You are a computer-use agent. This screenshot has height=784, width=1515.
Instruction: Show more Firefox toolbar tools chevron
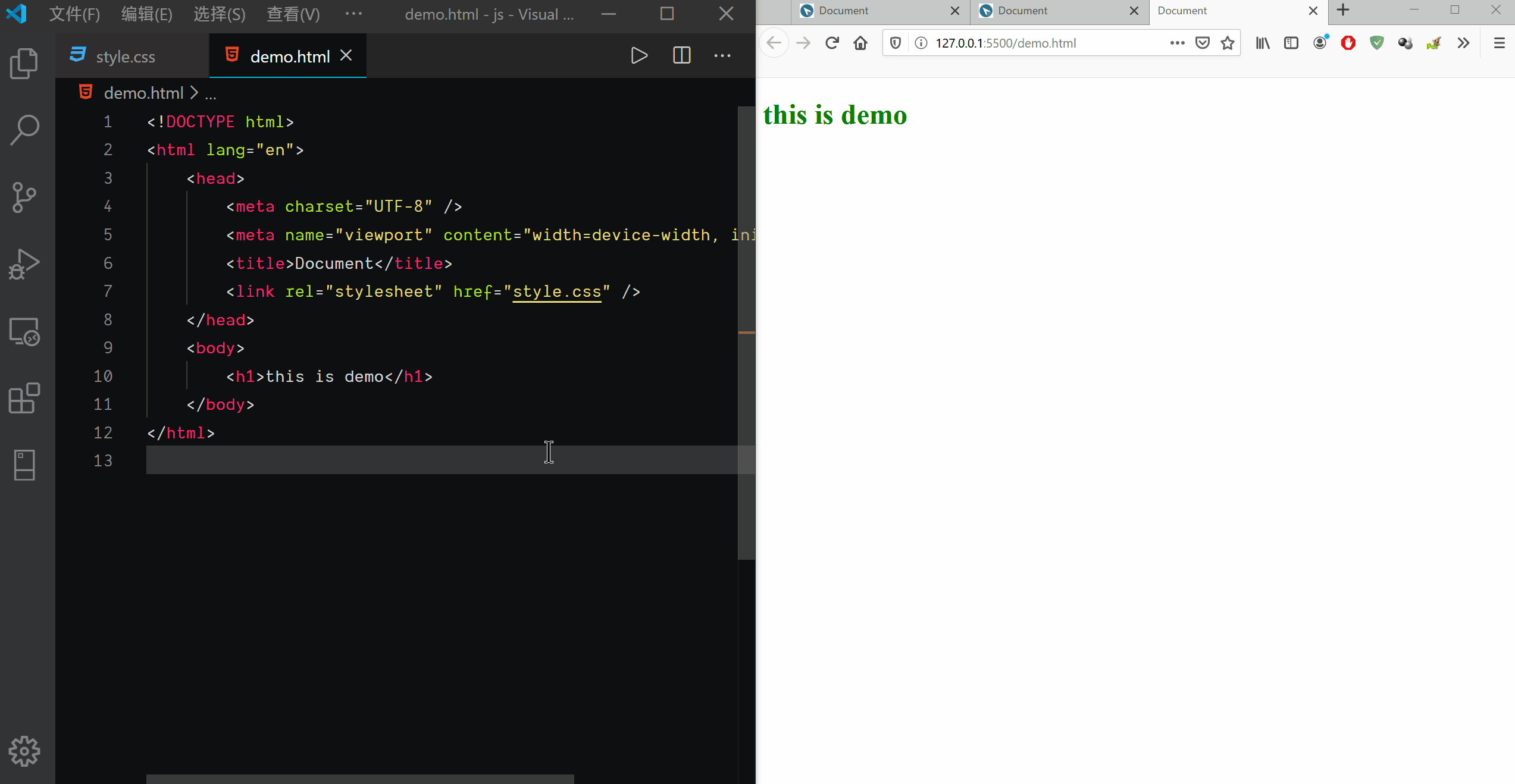(1463, 43)
